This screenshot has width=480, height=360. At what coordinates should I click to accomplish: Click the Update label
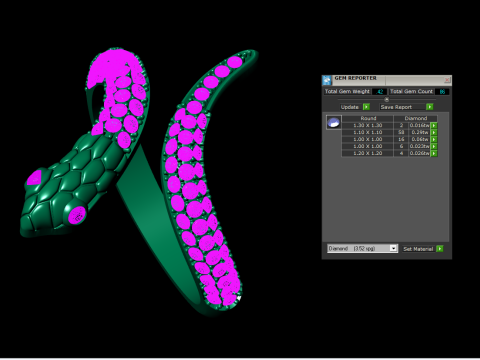(349, 107)
